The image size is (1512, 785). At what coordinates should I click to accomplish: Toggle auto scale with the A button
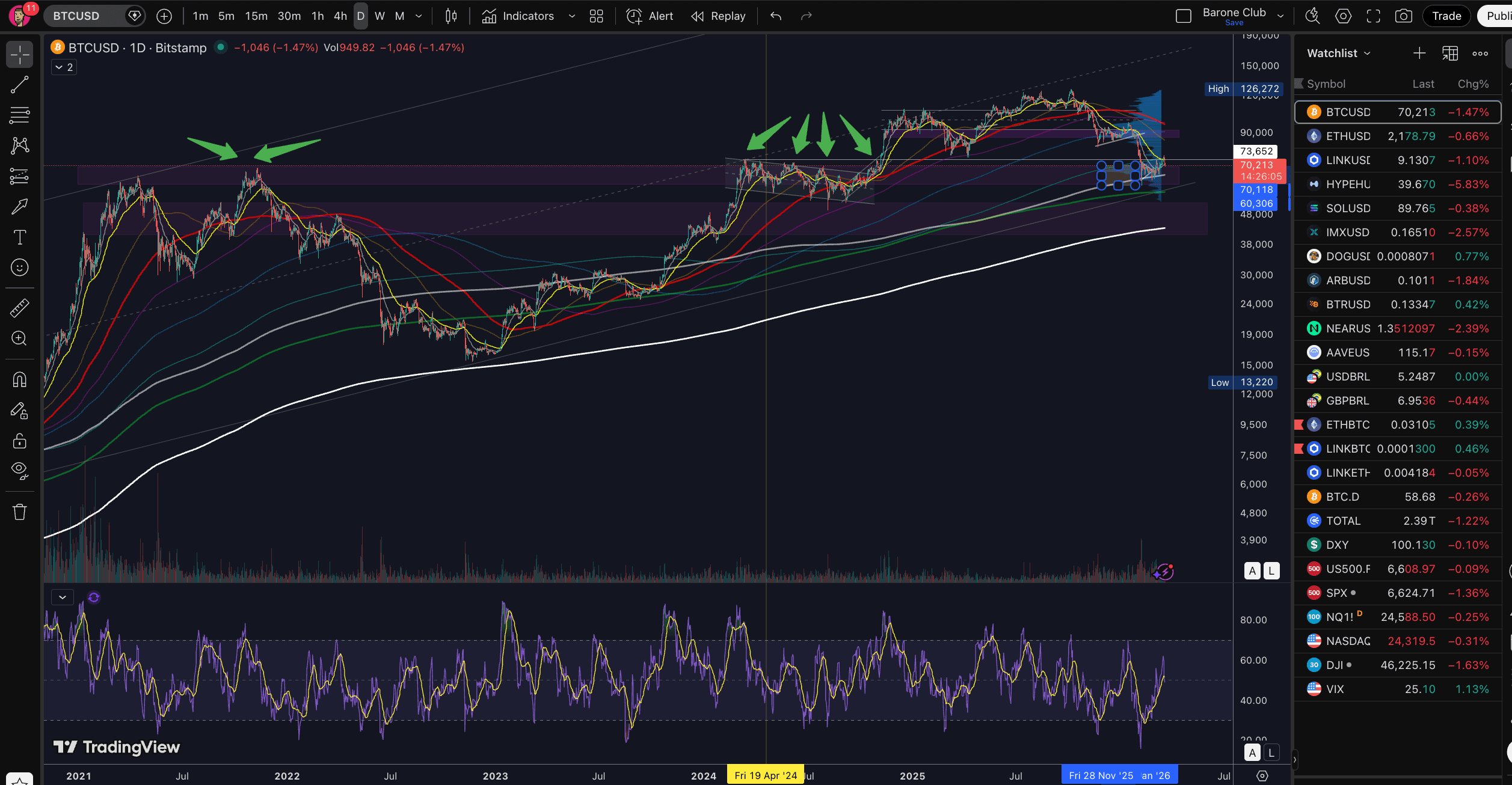[x=1252, y=570]
